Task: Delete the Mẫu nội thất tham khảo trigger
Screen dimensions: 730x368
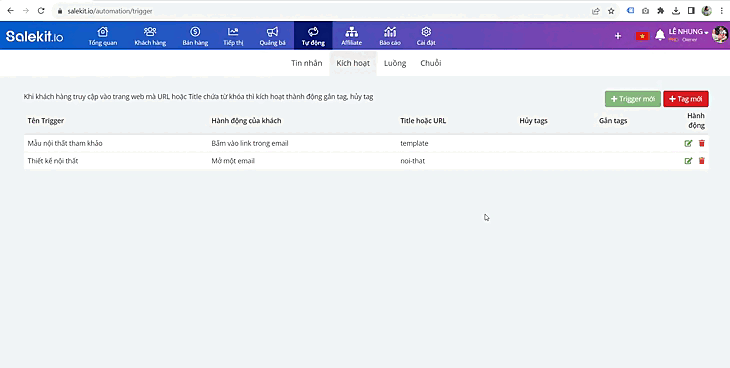Action: point(702,143)
